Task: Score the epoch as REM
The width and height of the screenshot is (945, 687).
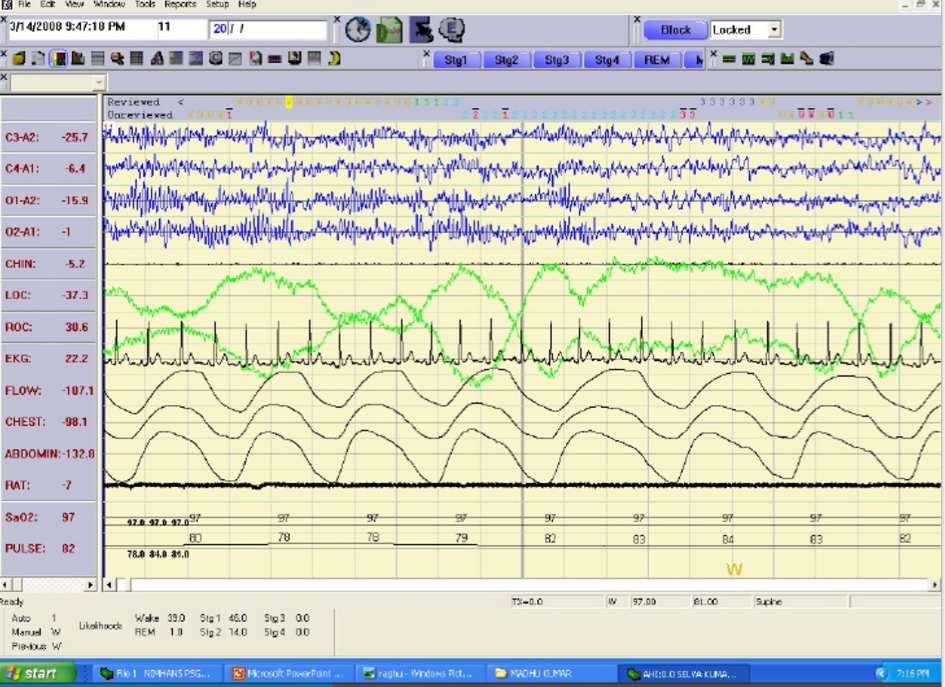Action: pos(657,60)
